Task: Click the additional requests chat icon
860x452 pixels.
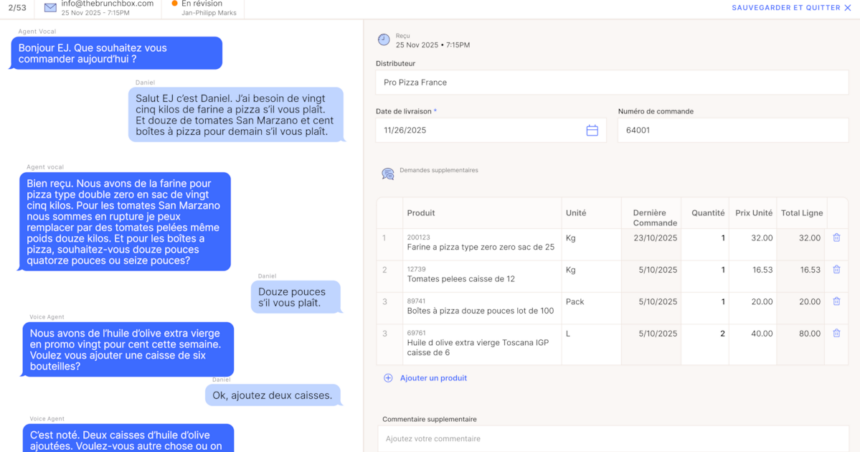Action: 388,173
